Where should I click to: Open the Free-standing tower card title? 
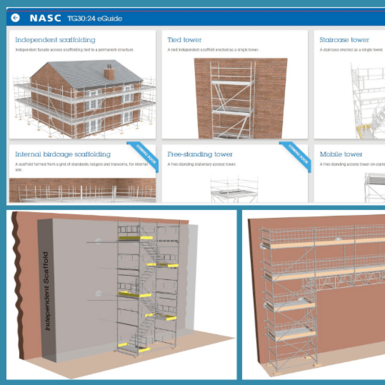point(200,154)
